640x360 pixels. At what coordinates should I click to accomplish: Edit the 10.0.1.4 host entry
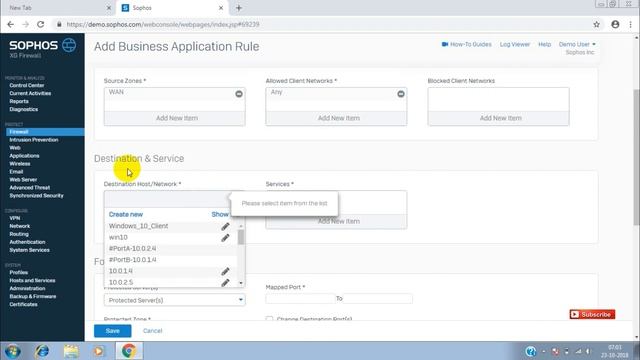coord(225,271)
